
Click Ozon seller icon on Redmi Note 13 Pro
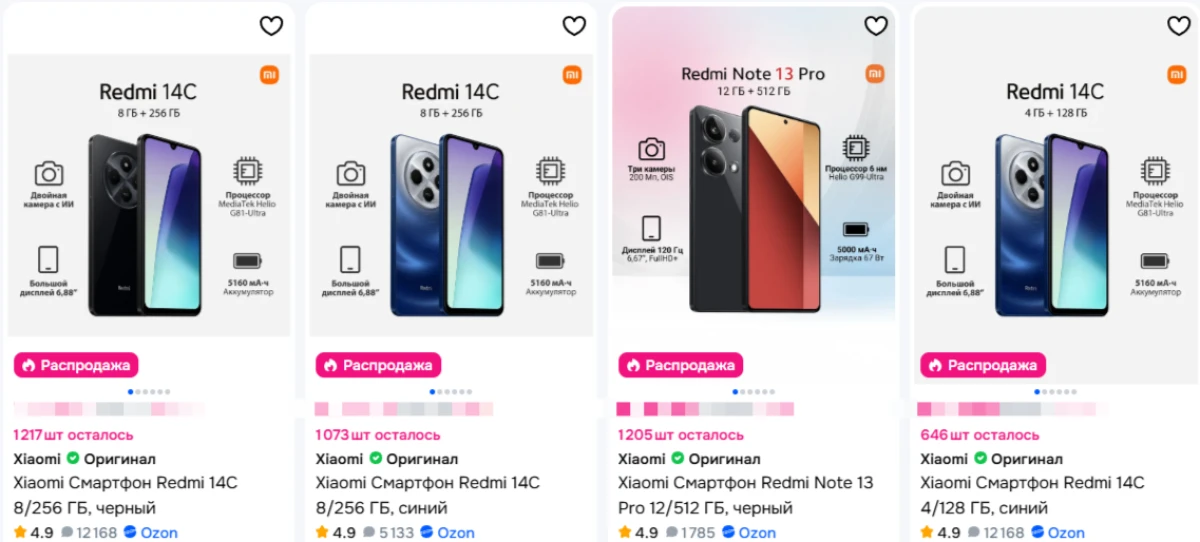(728, 533)
